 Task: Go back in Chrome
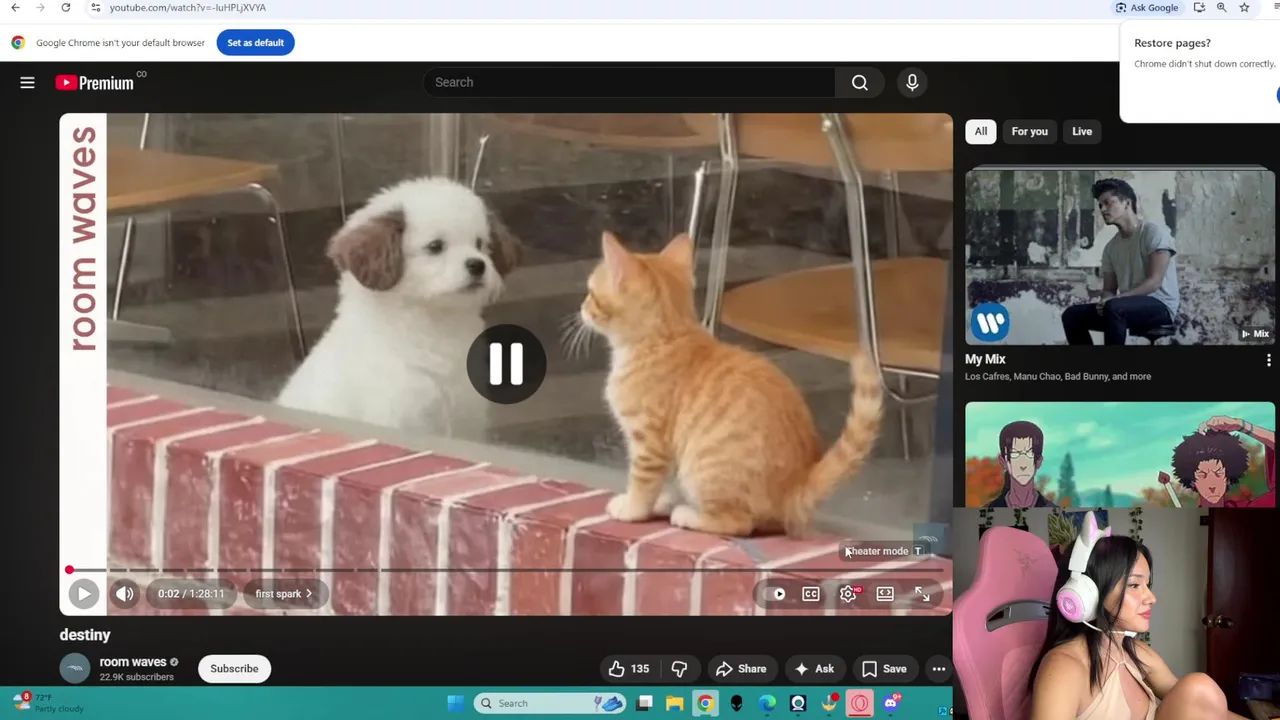(x=15, y=7)
